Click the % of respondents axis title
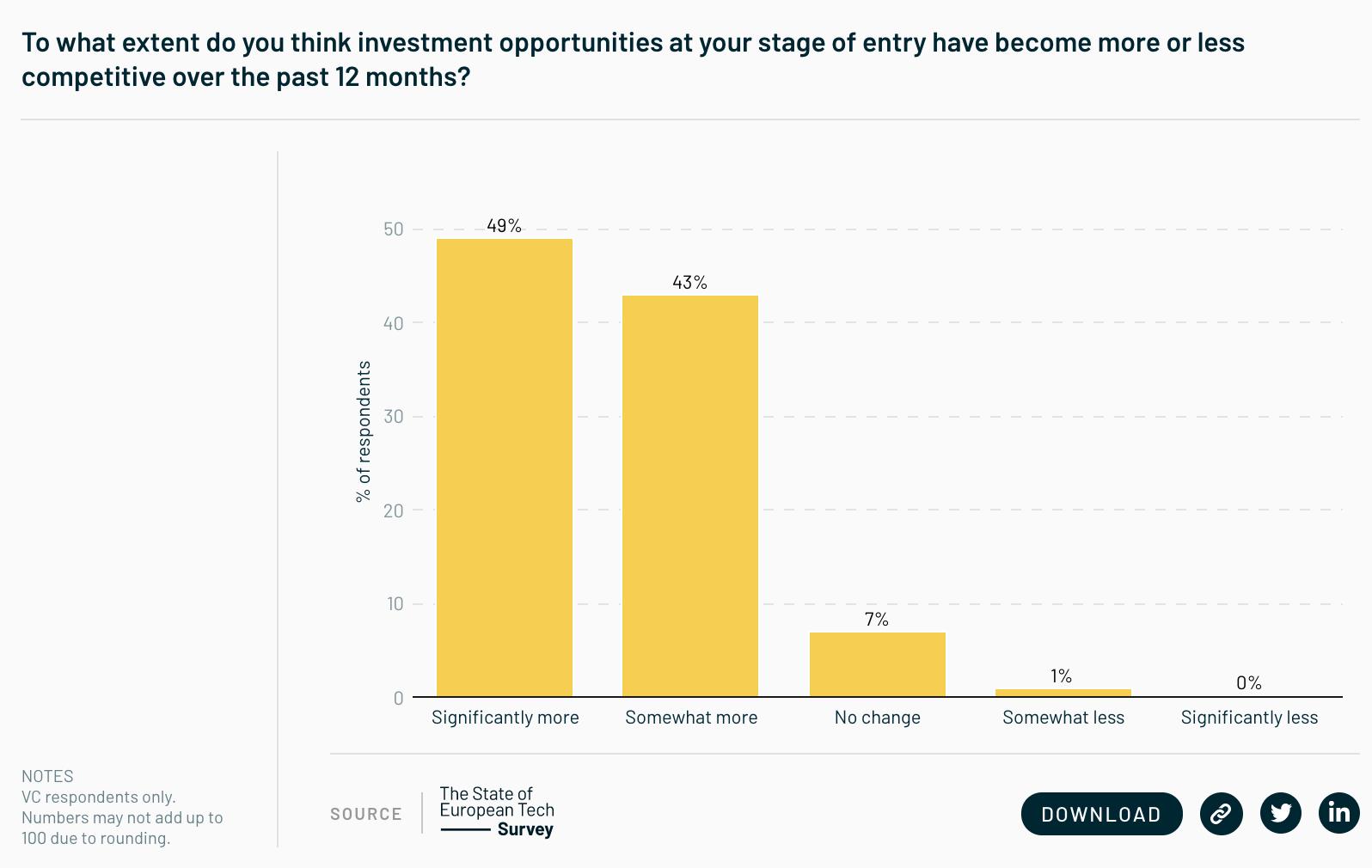 (x=364, y=431)
